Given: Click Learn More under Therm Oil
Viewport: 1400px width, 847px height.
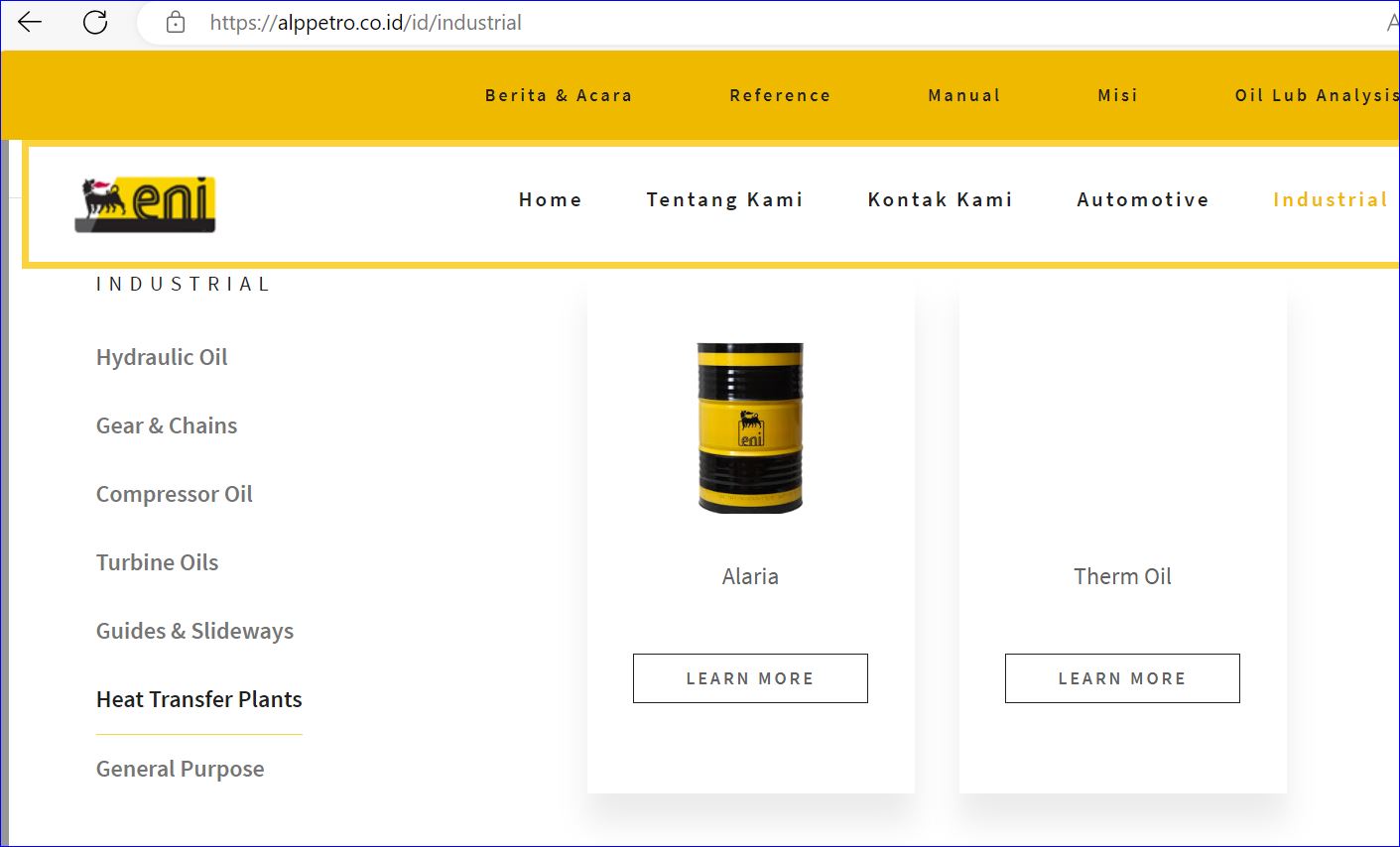Looking at the screenshot, I should tap(1122, 678).
